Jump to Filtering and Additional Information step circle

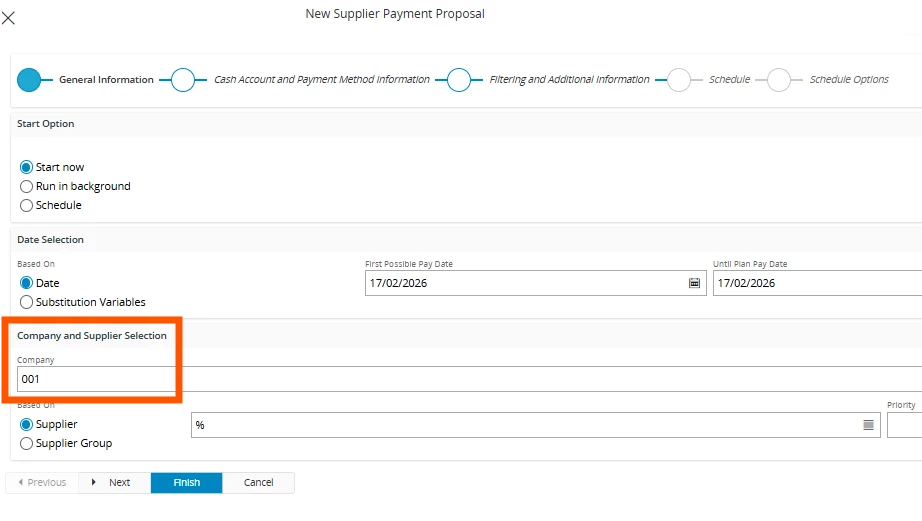click(x=458, y=80)
